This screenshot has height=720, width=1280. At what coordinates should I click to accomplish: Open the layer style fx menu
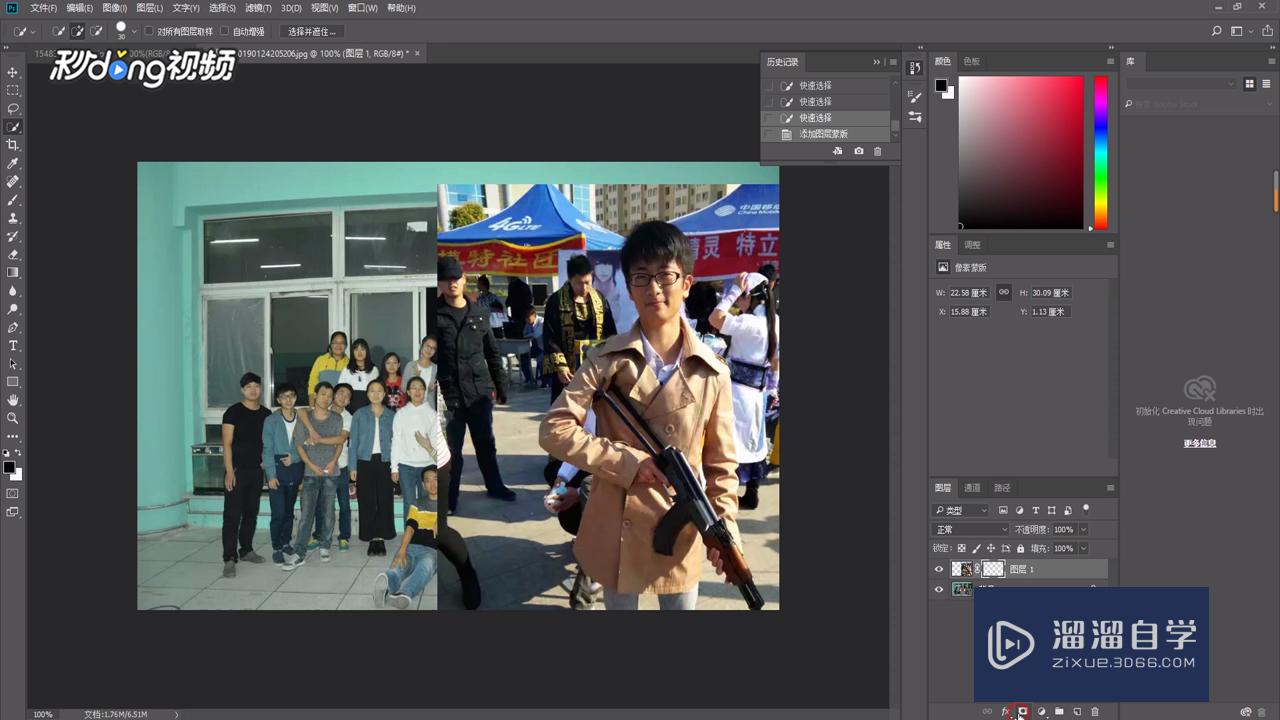(1005, 711)
